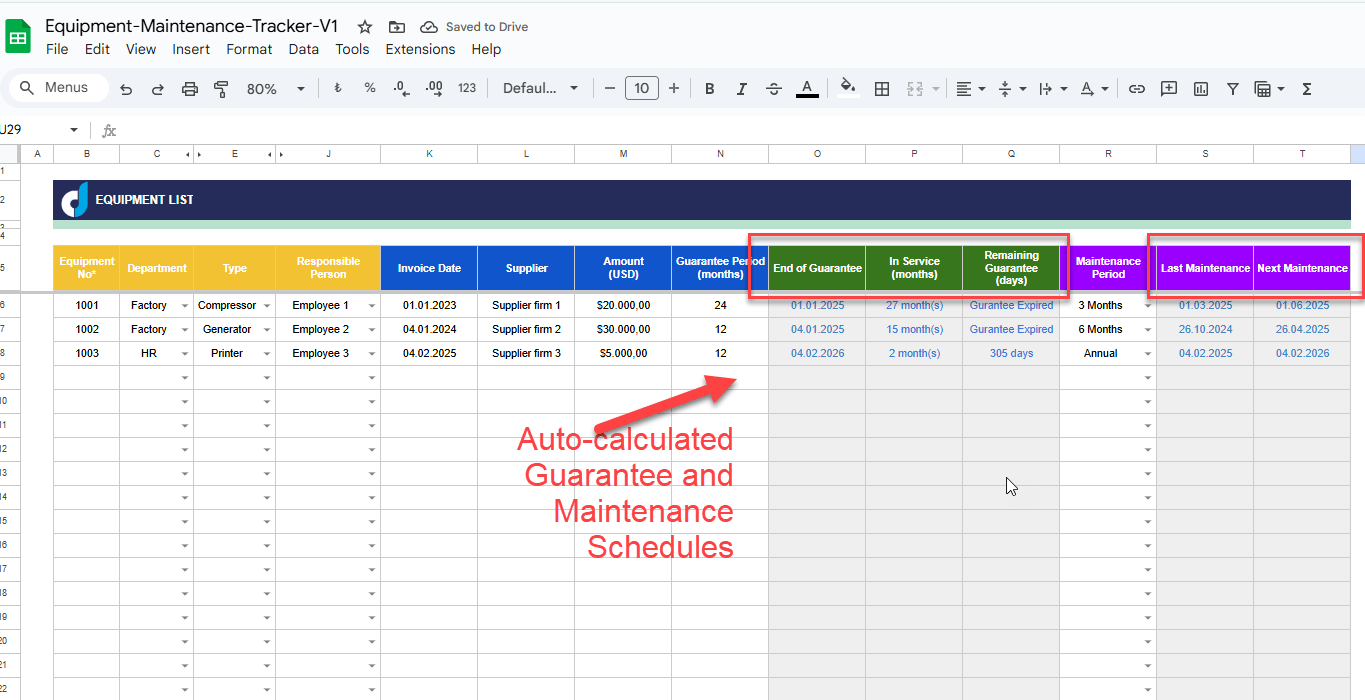Open the fill color picker
The image size is (1365, 700).
coord(847,88)
